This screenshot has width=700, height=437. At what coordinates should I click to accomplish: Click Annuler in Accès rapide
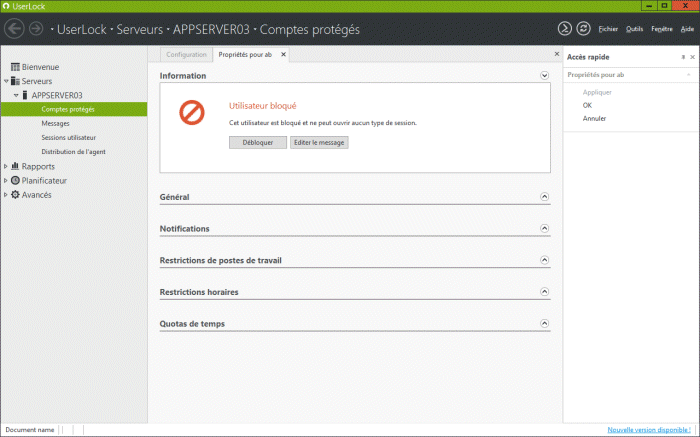tap(594, 118)
